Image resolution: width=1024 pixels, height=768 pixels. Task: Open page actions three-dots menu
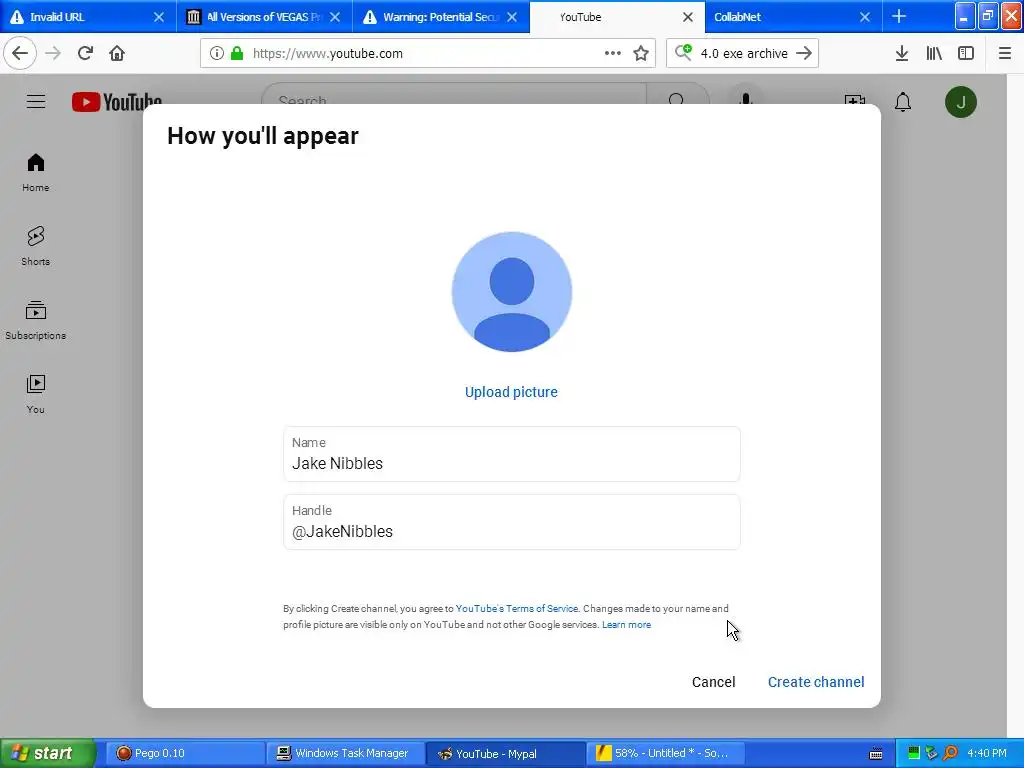pos(613,54)
